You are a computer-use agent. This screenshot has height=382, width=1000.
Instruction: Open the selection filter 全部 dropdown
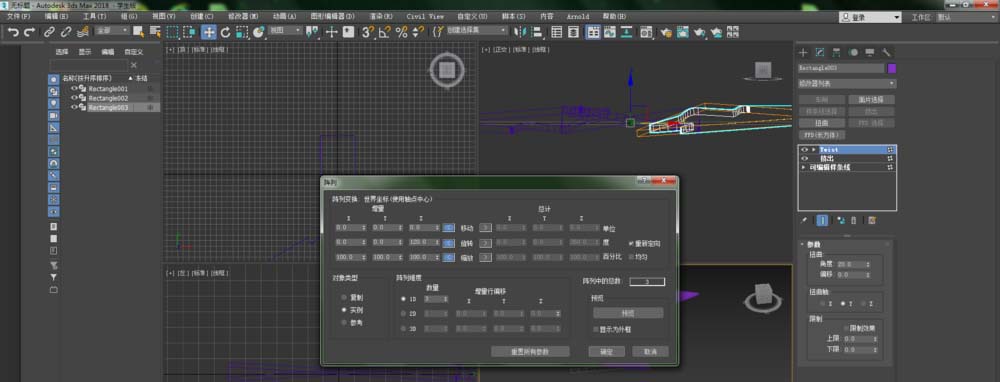tap(112, 30)
